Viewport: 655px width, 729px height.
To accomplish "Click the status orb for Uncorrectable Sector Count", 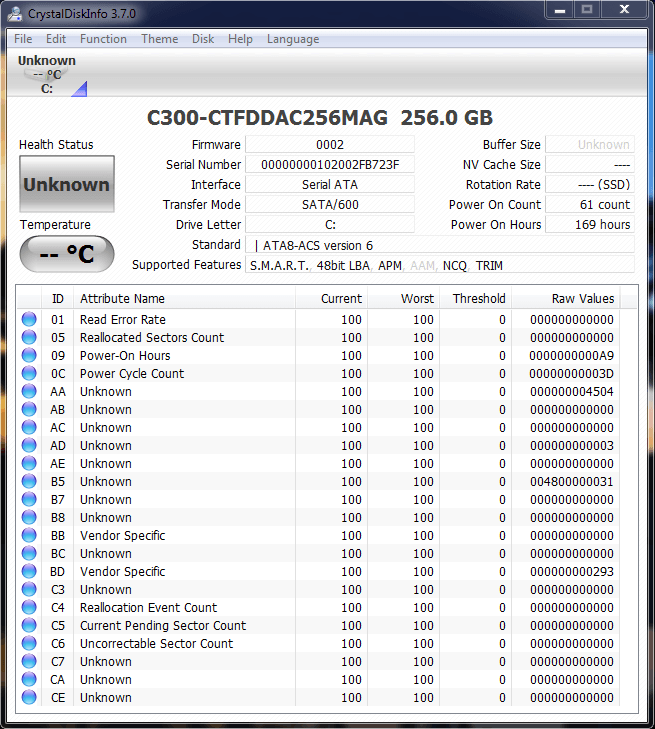I will pyautogui.click(x=29, y=643).
